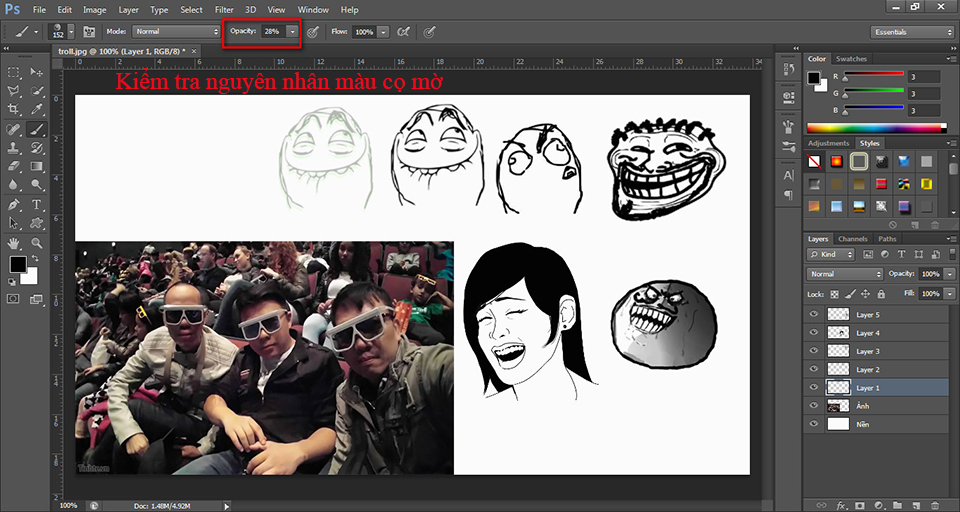Open the layer blend mode dropdown
Image resolution: width=960 pixels, height=512 pixels.
click(845, 274)
